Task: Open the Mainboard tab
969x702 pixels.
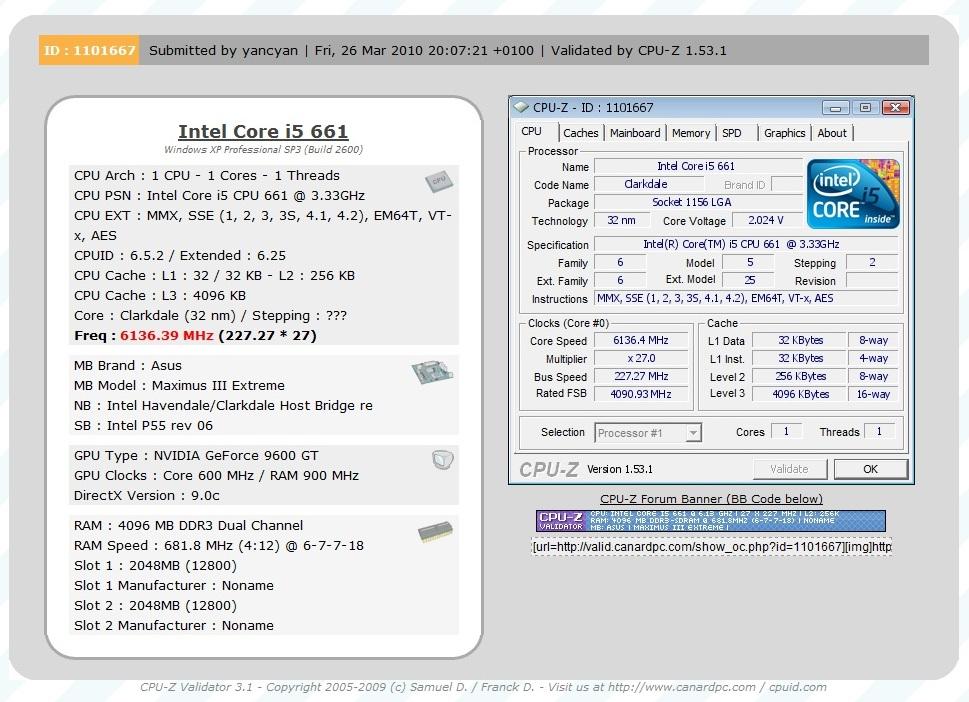Action: 635,133
